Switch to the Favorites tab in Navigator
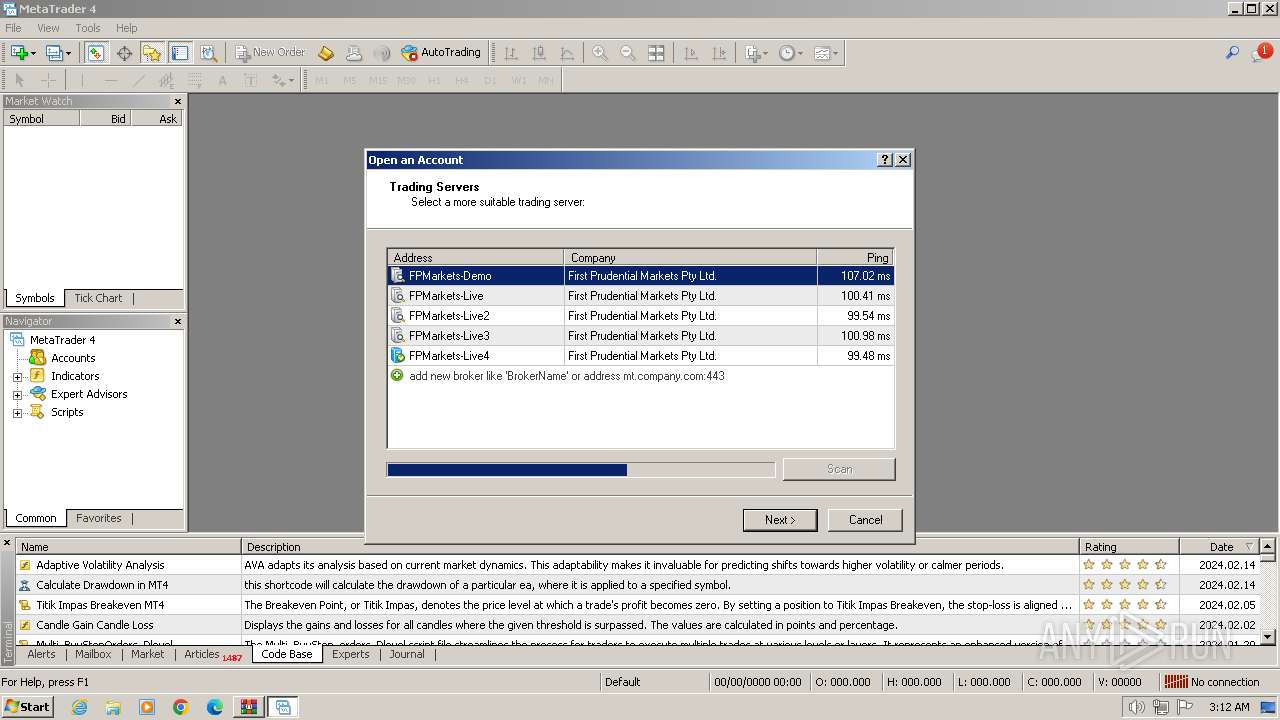 pyautogui.click(x=99, y=518)
